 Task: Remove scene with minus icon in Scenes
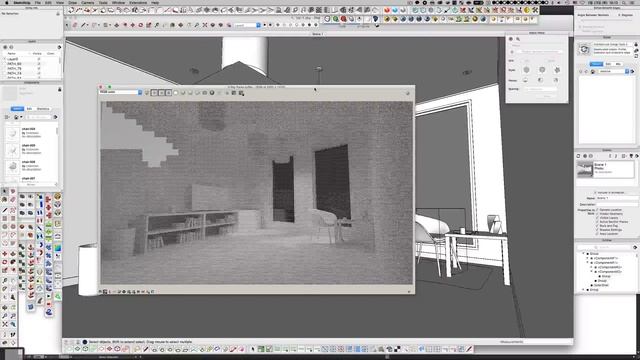[x=591, y=156]
